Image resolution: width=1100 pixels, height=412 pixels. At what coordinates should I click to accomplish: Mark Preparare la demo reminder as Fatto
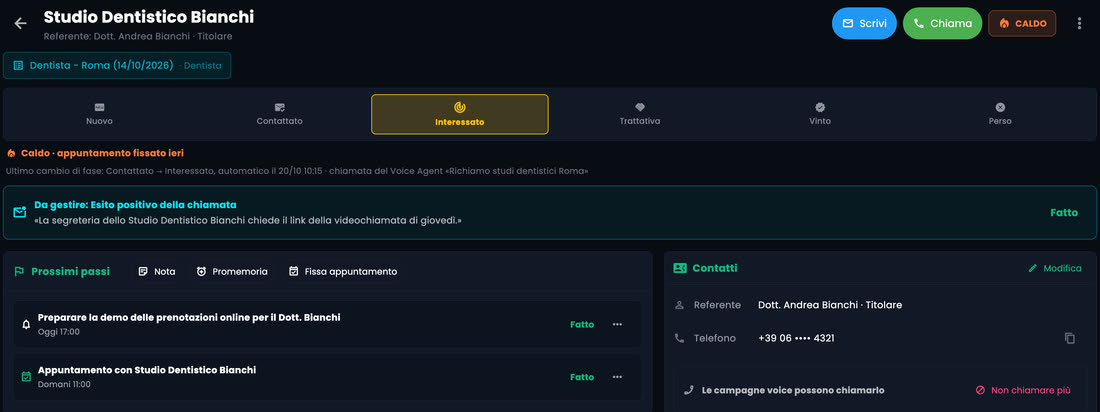[x=582, y=324]
